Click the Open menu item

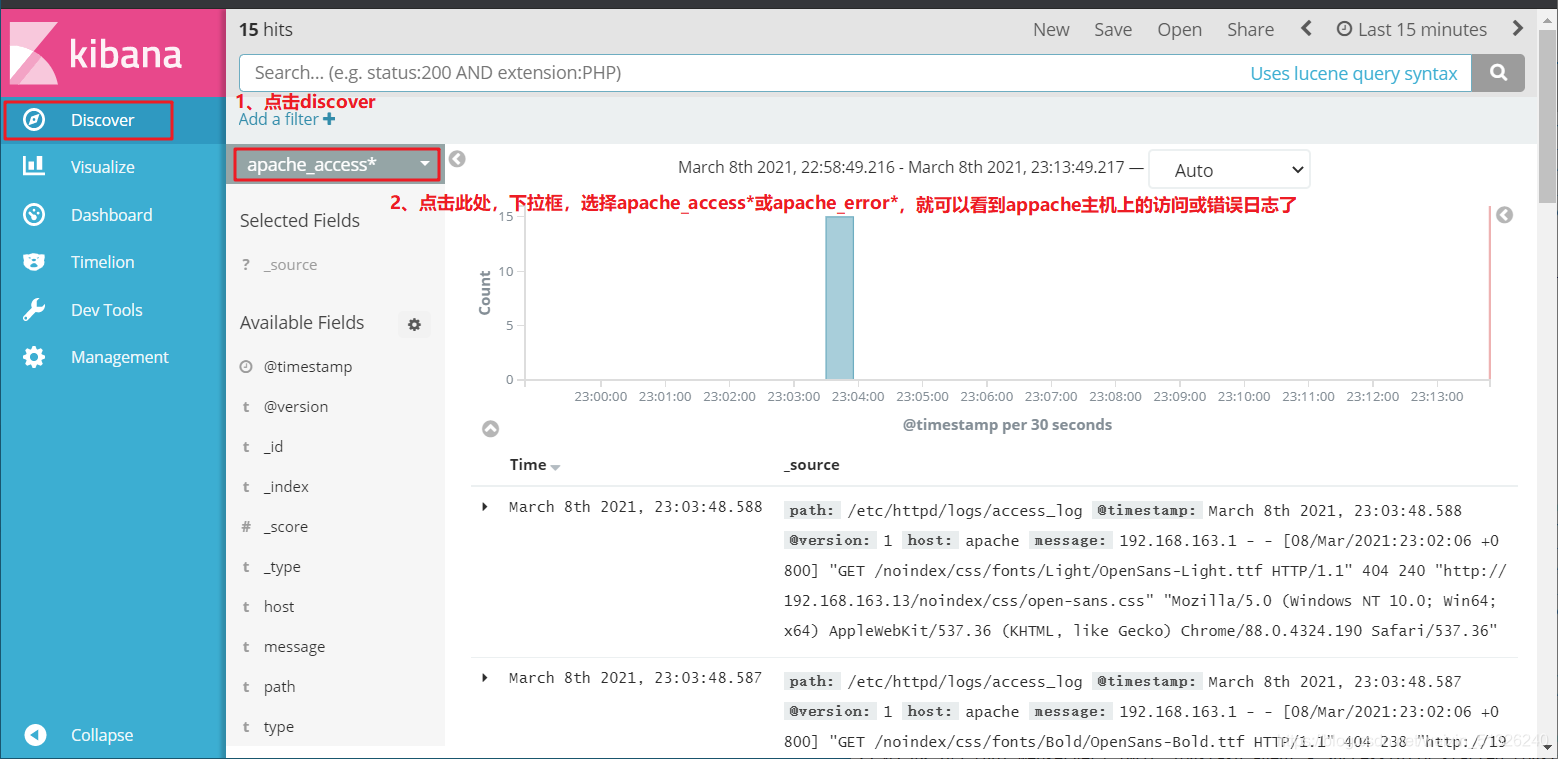pos(1180,29)
